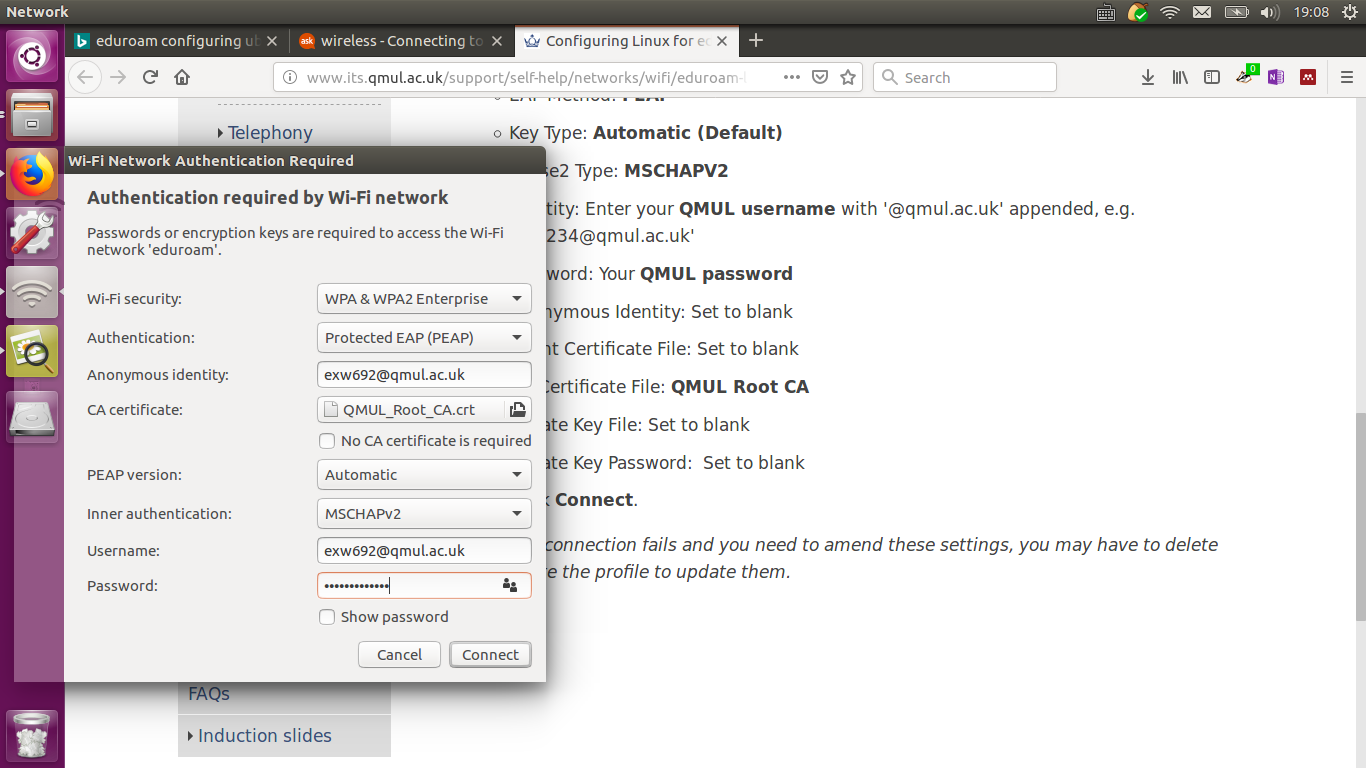This screenshot has height=768, width=1366.
Task: Open the network tray icon in the top panel
Action: [1170, 12]
